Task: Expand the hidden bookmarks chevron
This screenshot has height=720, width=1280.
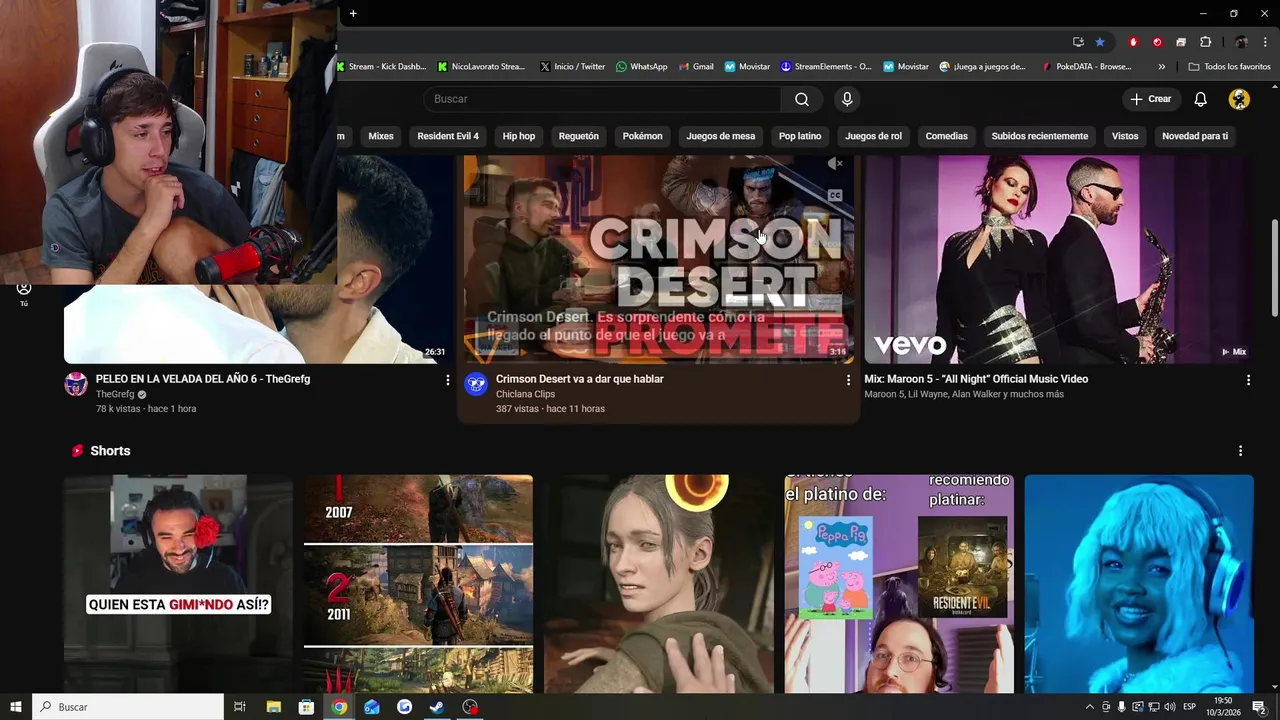Action: pos(1161,67)
